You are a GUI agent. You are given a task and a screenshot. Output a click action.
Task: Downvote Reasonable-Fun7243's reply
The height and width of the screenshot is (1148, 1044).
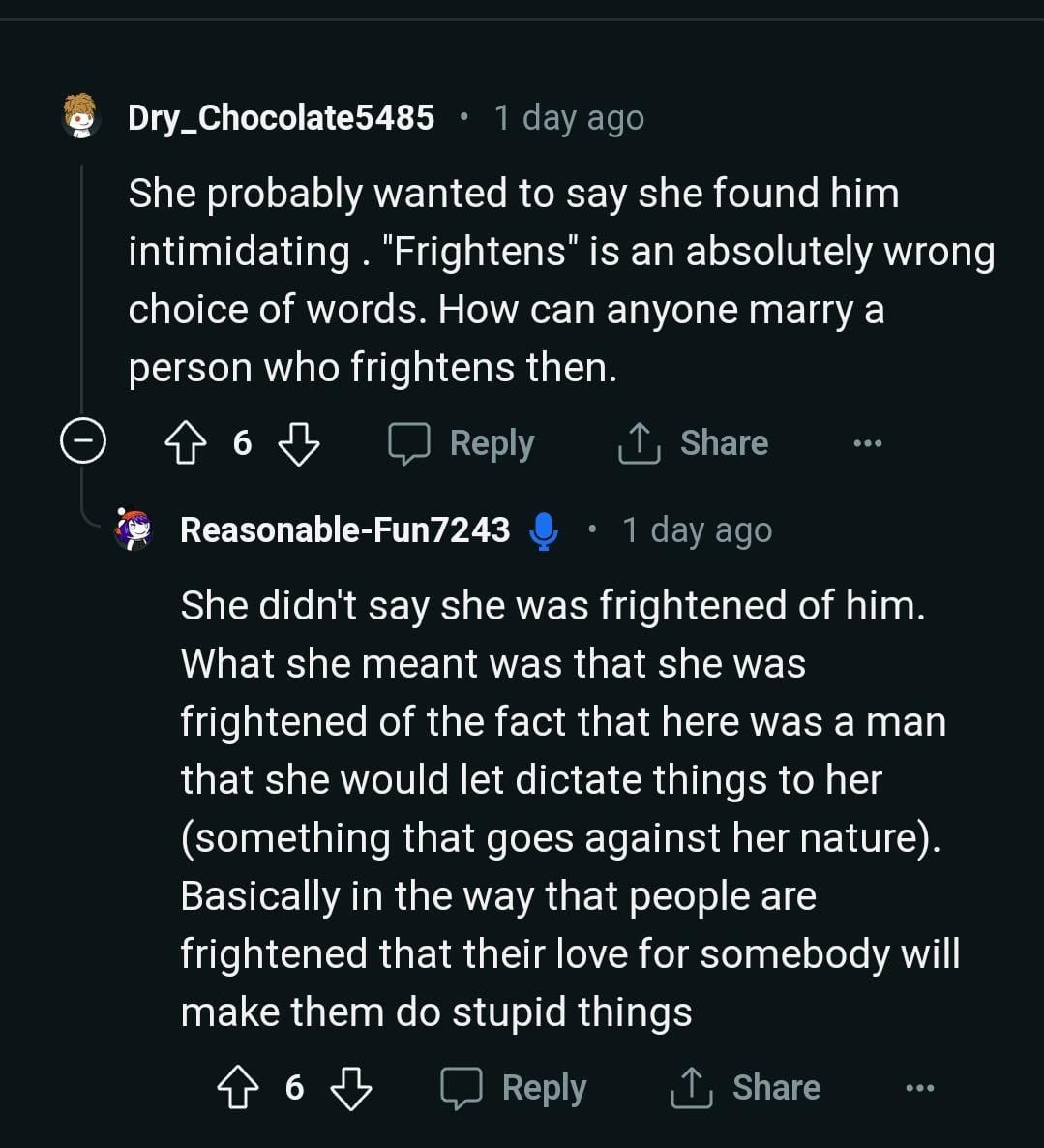(x=350, y=1088)
